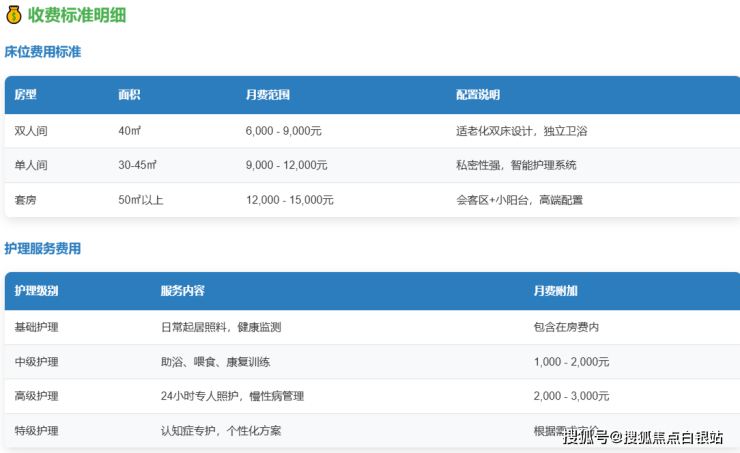Click the 套房 room type cell
The image size is (740, 453).
tap(25, 200)
